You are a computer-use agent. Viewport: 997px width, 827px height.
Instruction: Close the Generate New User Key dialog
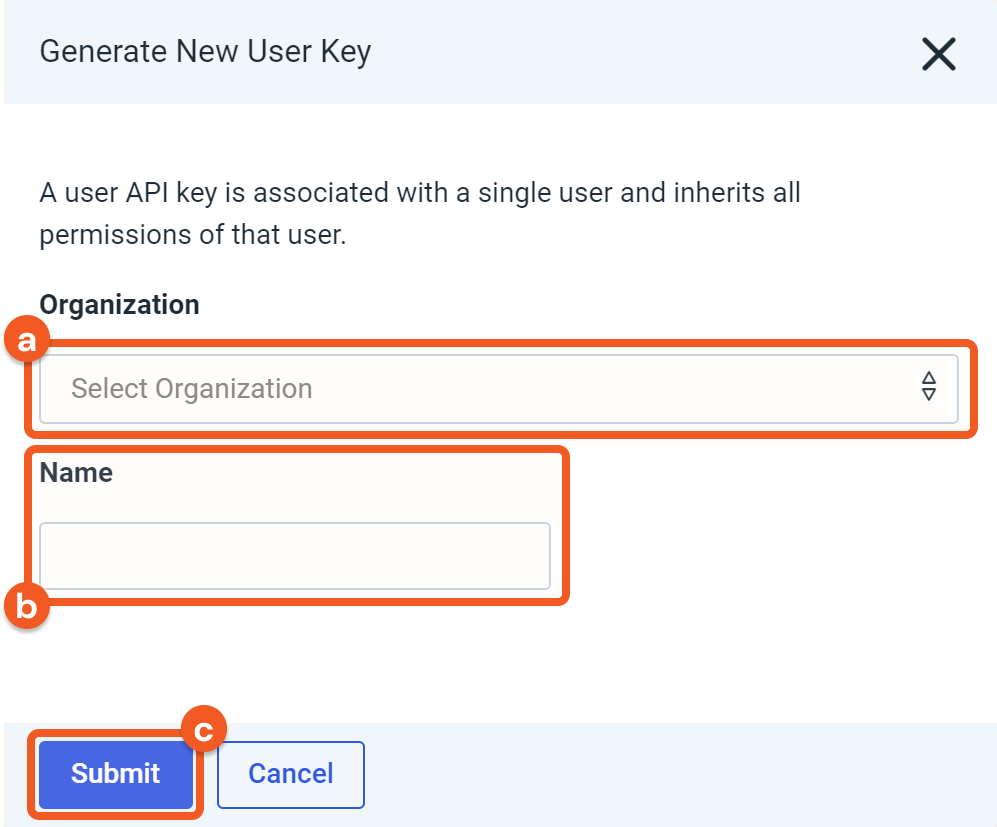click(x=938, y=54)
